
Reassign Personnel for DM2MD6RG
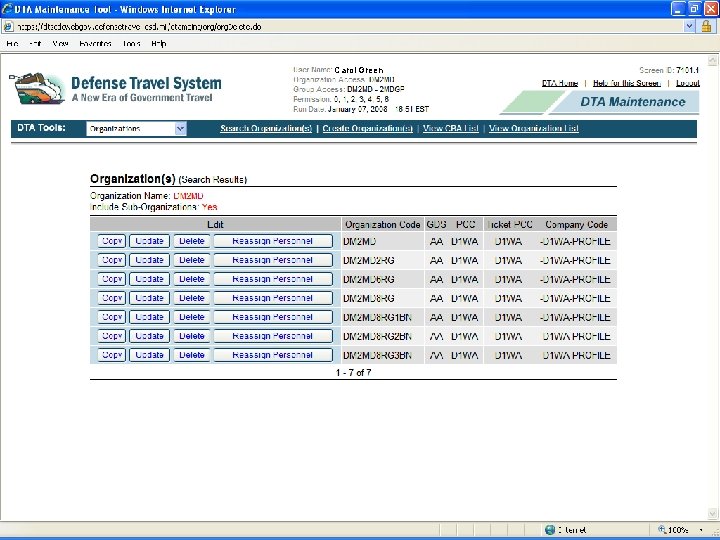pos(273,279)
